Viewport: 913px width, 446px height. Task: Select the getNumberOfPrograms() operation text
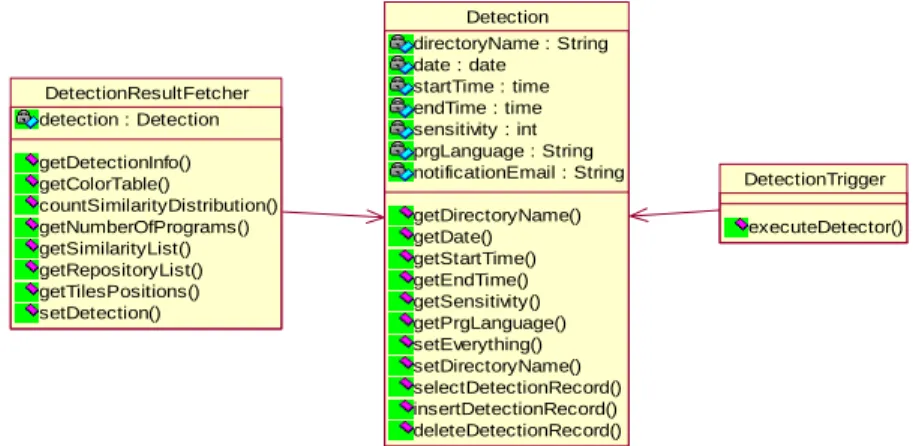pos(144,228)
